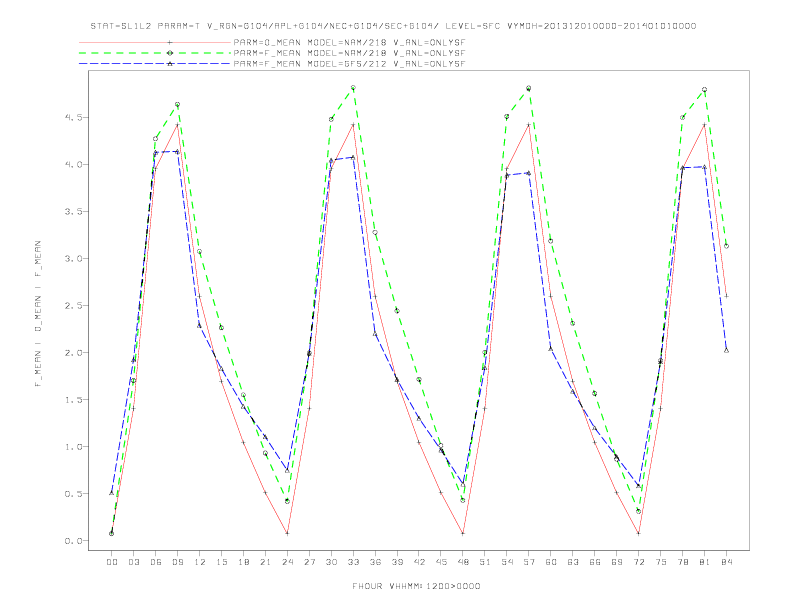The image size is (792, 612).
Task: Click x-axis tick label 24
Action: (x=287, y=562)
